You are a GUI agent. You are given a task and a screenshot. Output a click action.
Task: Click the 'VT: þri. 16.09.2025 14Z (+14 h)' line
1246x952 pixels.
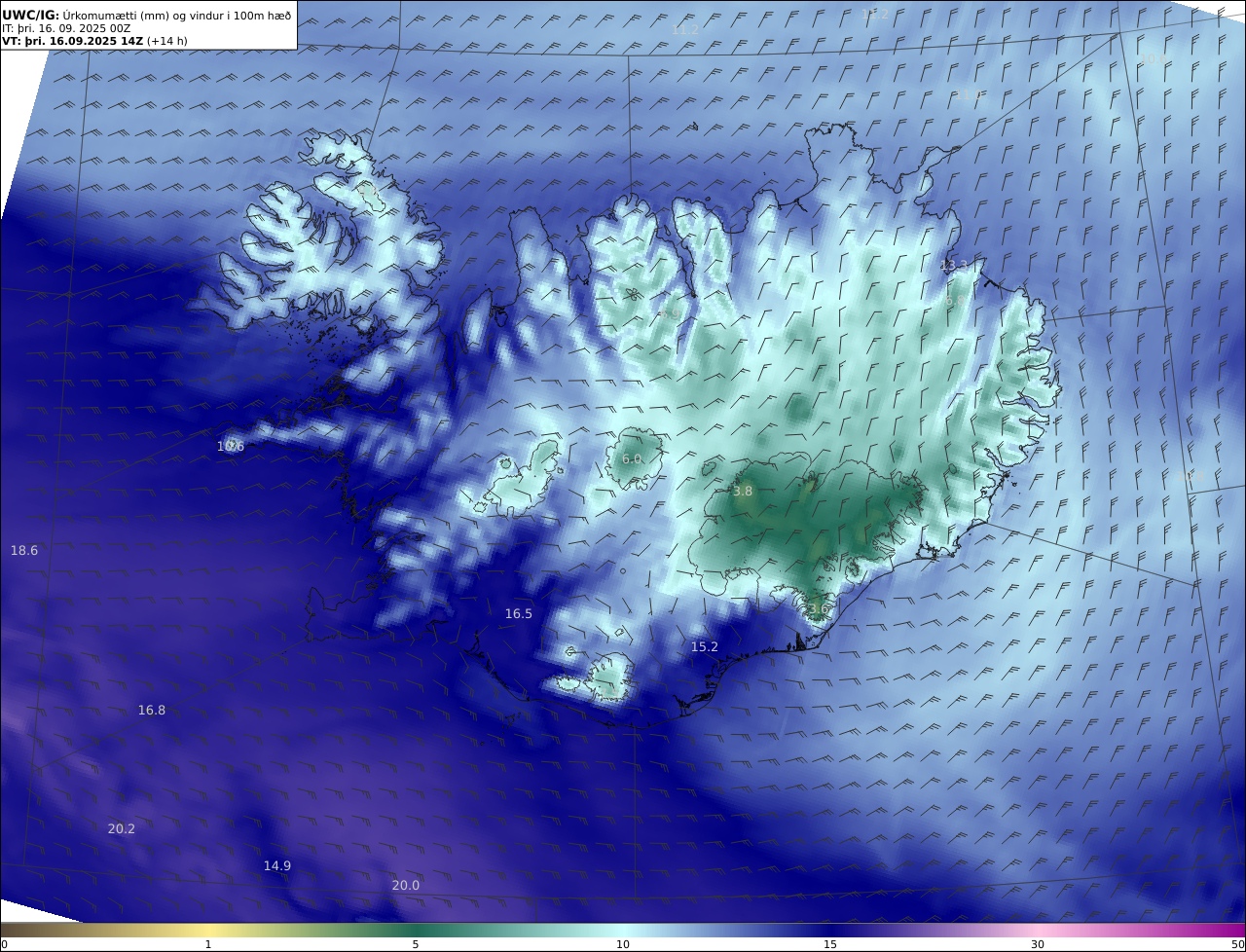[94, 41]
